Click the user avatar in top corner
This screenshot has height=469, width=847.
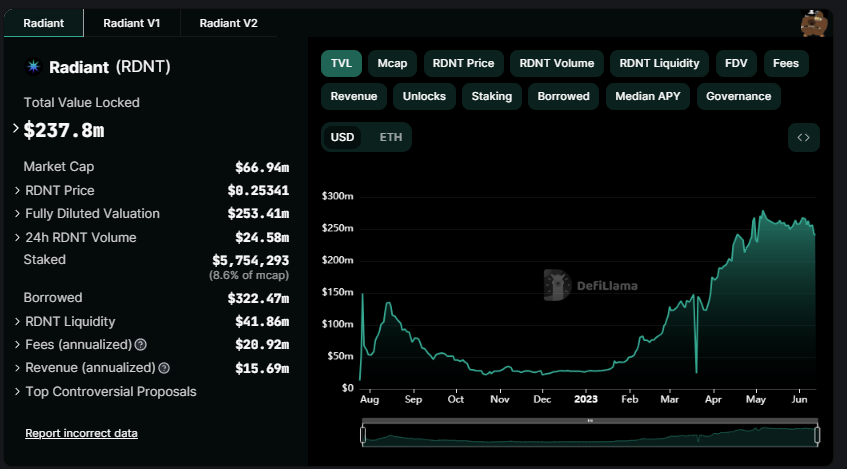(813, 22)
